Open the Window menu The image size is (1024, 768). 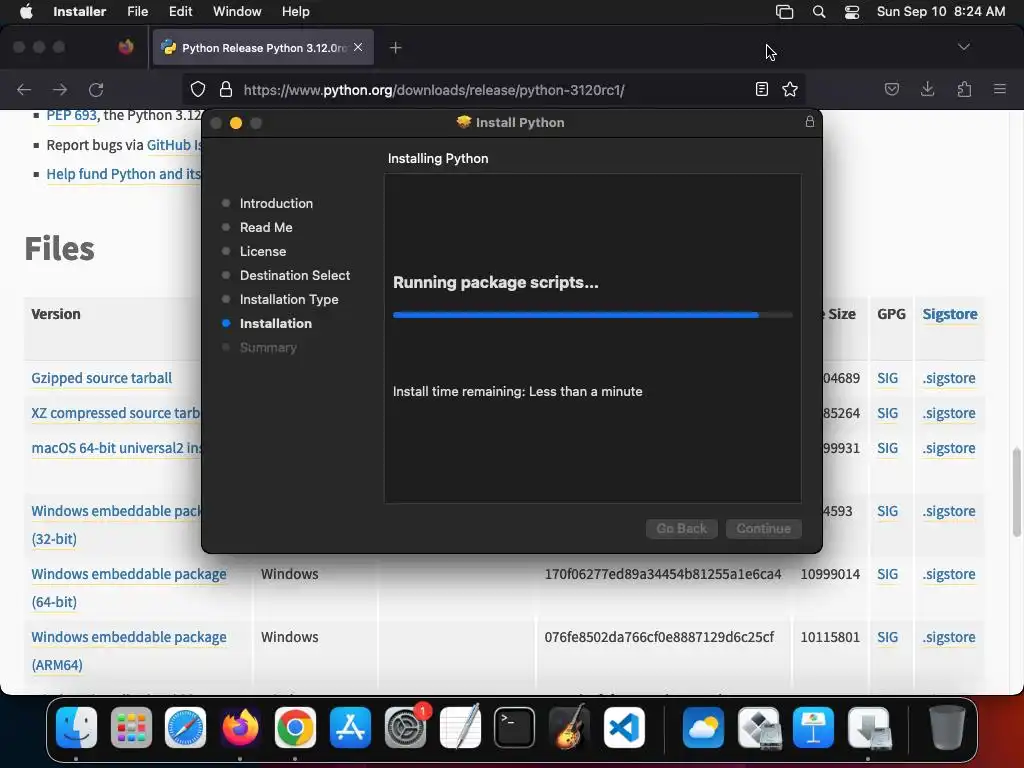(237, 12)
